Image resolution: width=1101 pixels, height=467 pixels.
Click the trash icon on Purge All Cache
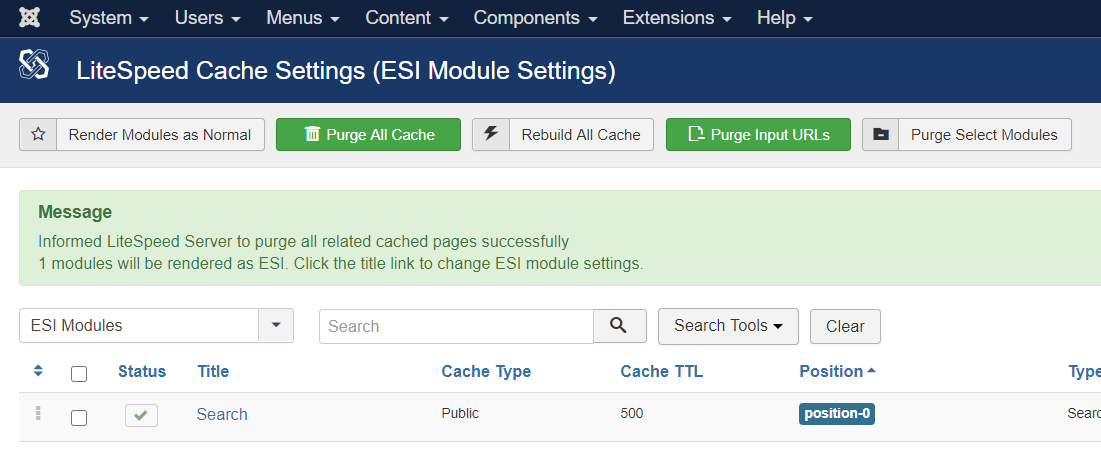312,134
